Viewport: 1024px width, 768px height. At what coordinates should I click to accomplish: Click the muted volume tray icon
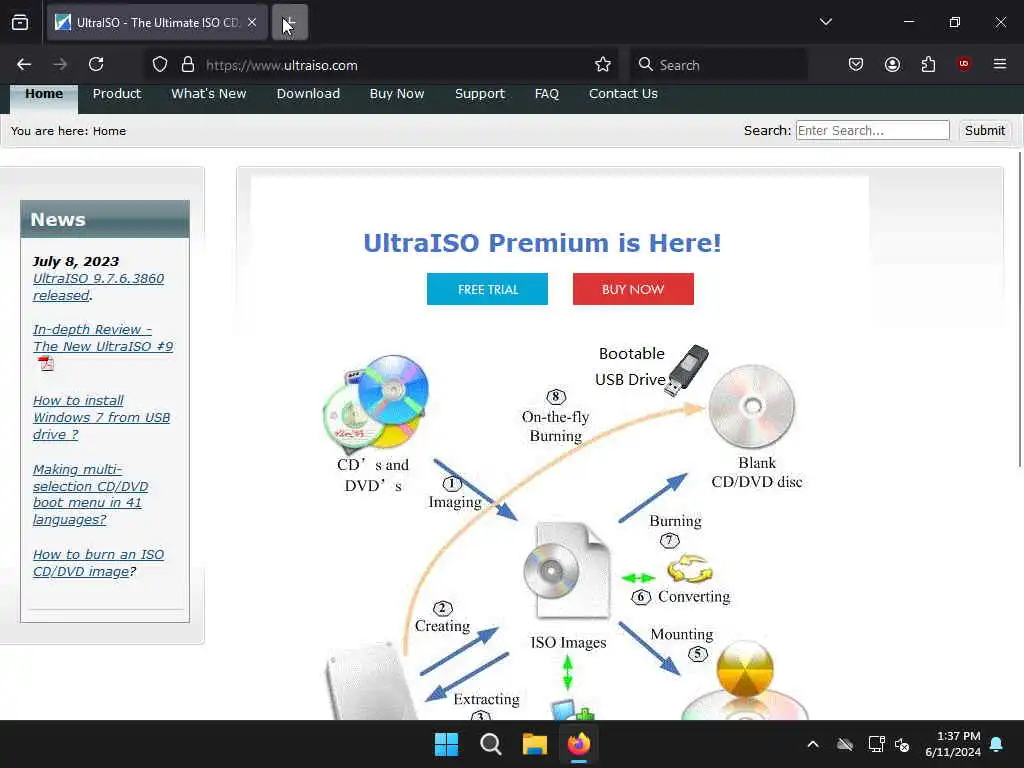[x=903, y=744]
